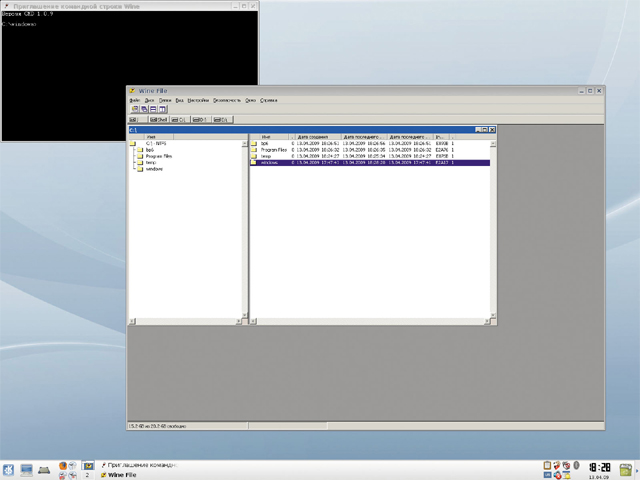Select the C:\ - NTFS root in tree pane

pos(156,144)
